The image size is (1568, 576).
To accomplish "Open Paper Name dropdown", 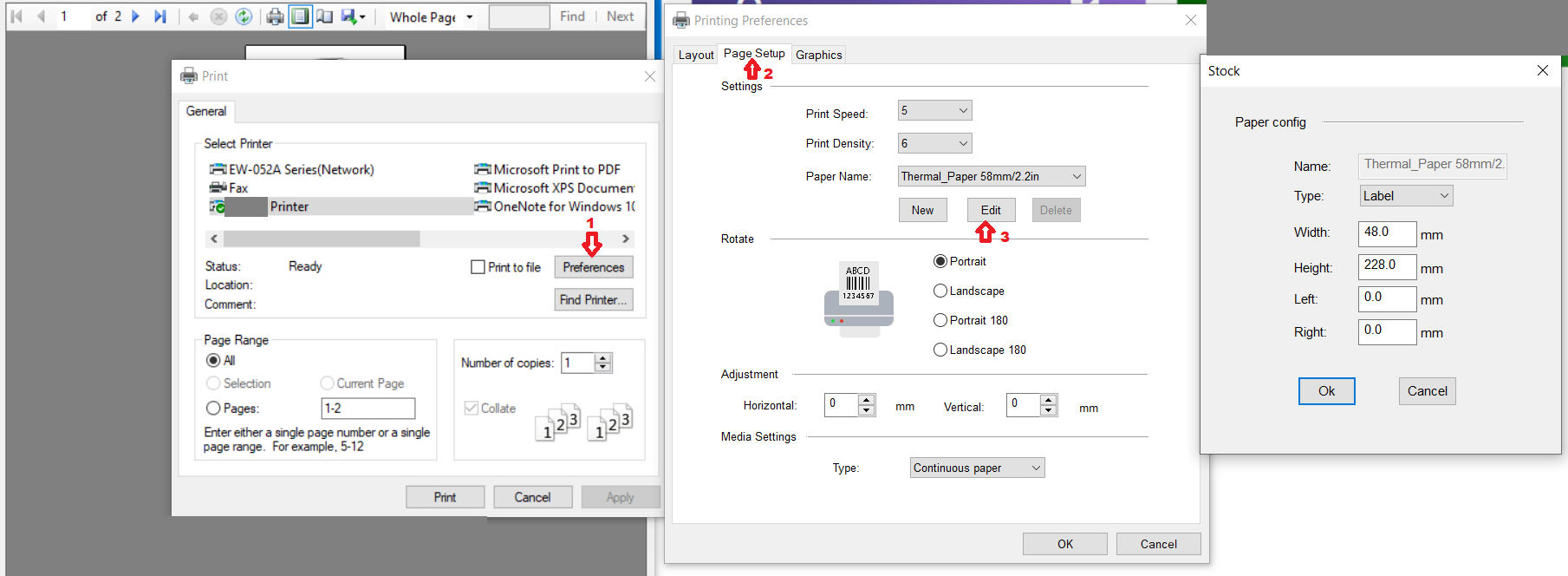I will 992,176.
